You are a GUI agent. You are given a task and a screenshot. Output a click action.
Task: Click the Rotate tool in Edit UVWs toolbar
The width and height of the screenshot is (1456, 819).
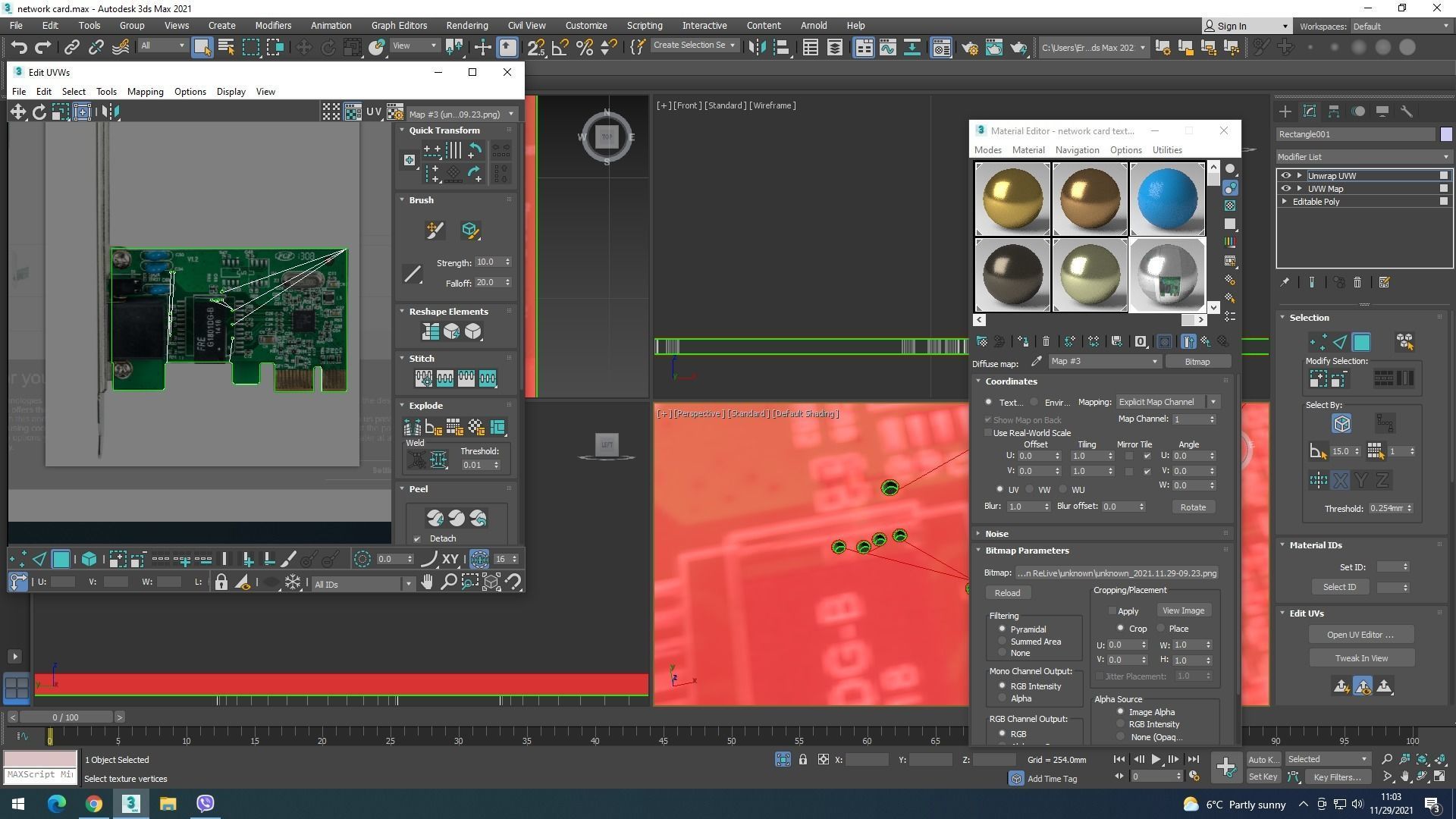pos(39,112)
